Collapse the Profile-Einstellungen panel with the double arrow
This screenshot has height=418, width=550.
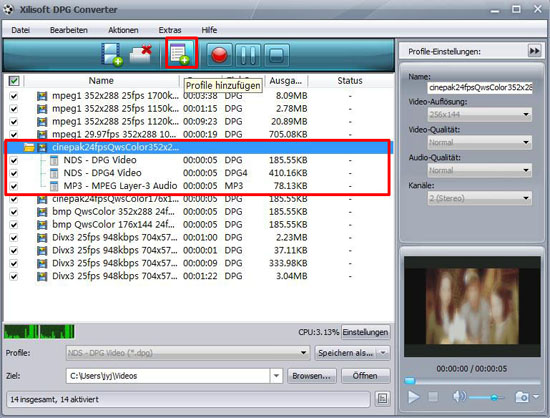tap(534, 51)
